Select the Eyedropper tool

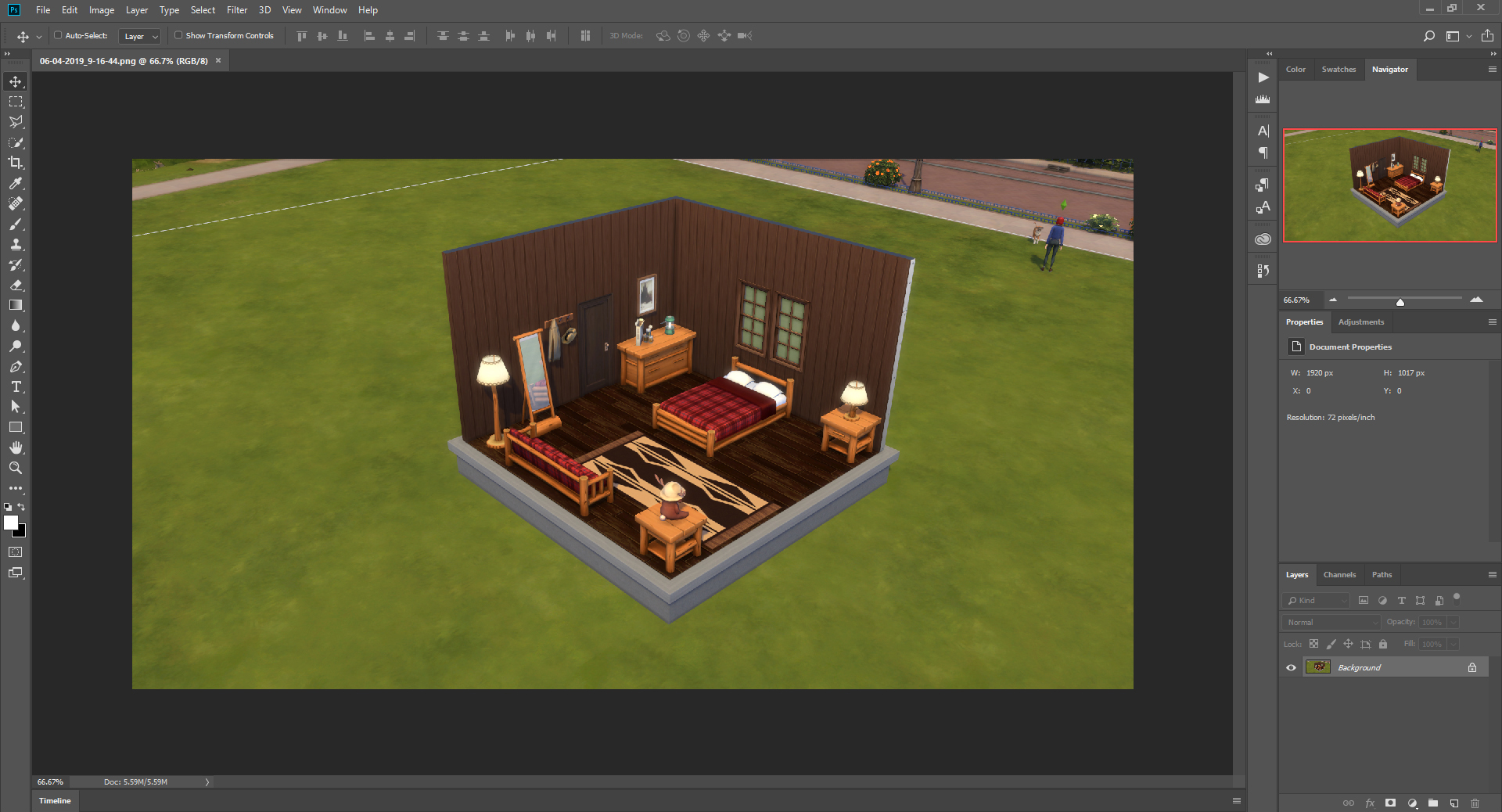16,183
